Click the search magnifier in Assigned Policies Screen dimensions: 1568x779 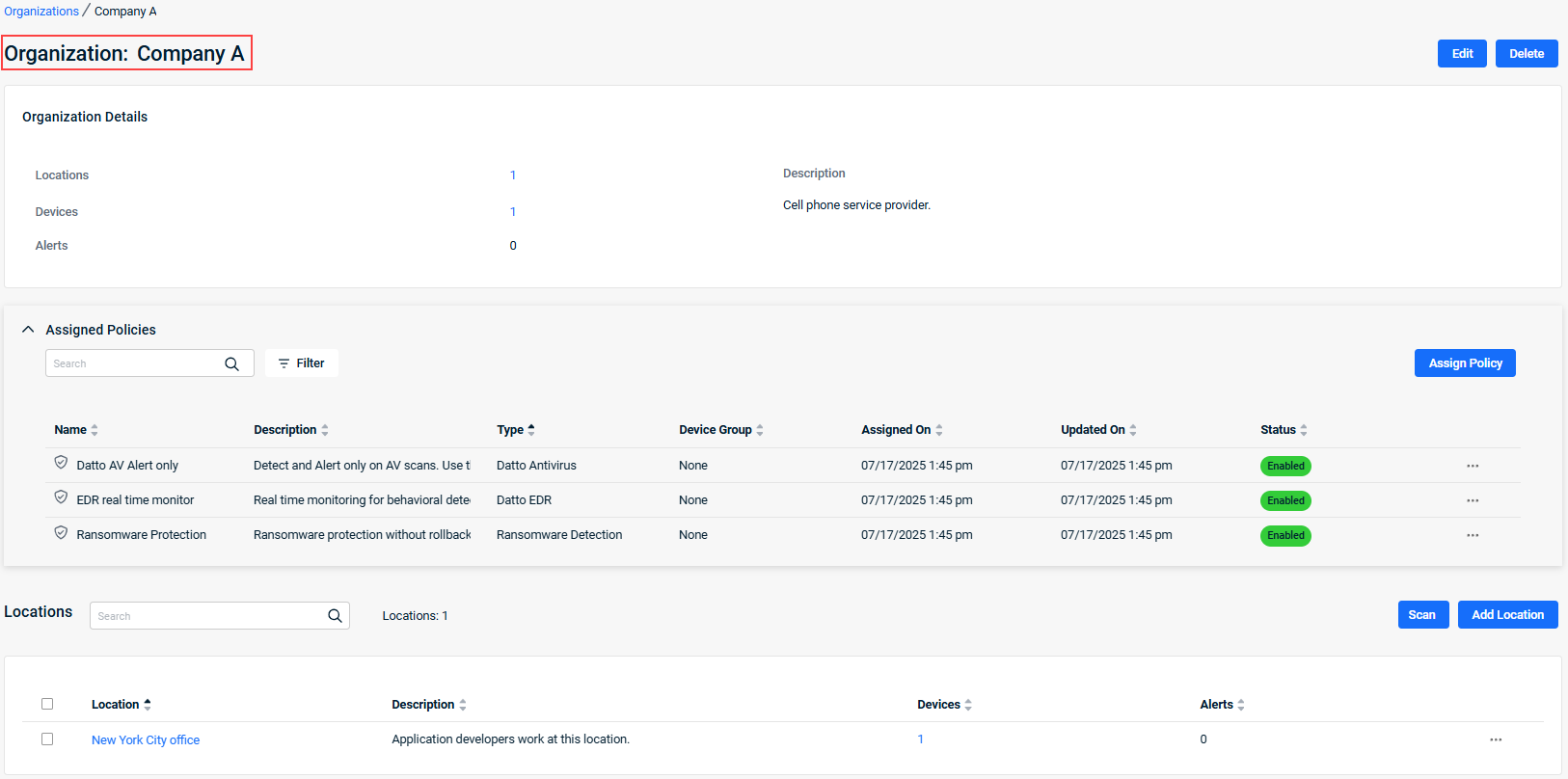coord(231,363)
